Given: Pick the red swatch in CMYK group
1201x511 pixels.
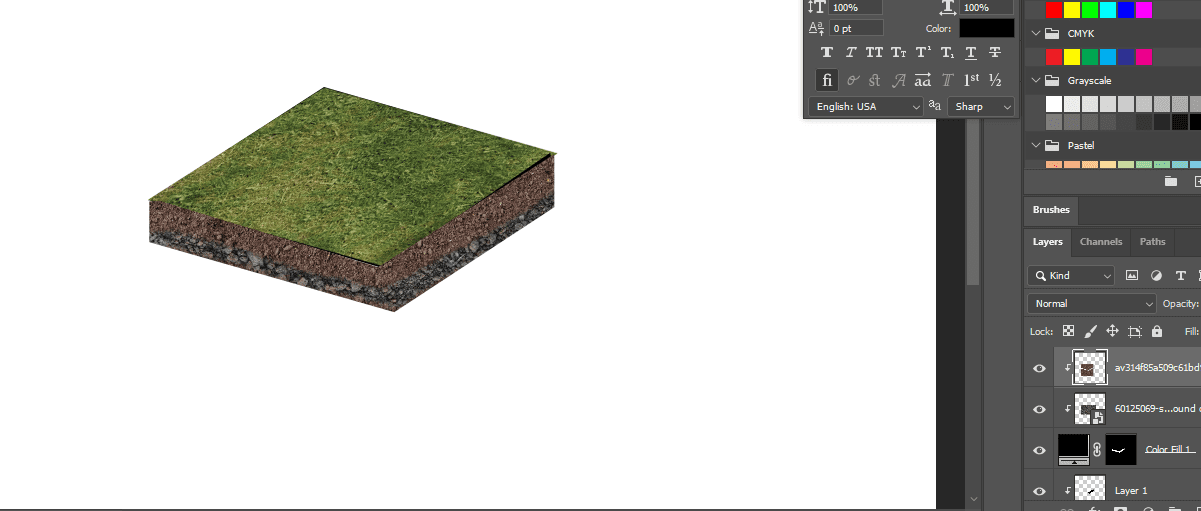Looking at the screenshot, I should coord(1054,57).
